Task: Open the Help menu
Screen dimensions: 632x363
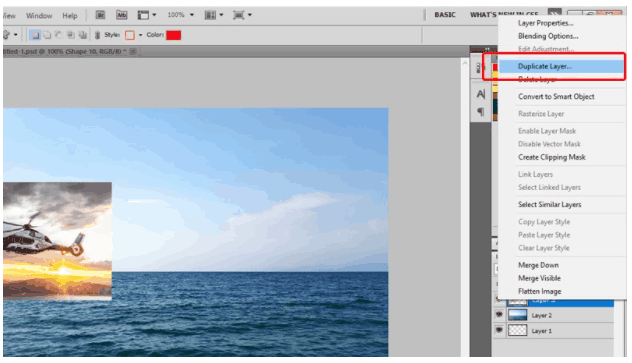Action: pyautogui.click(x=70, y=16)
